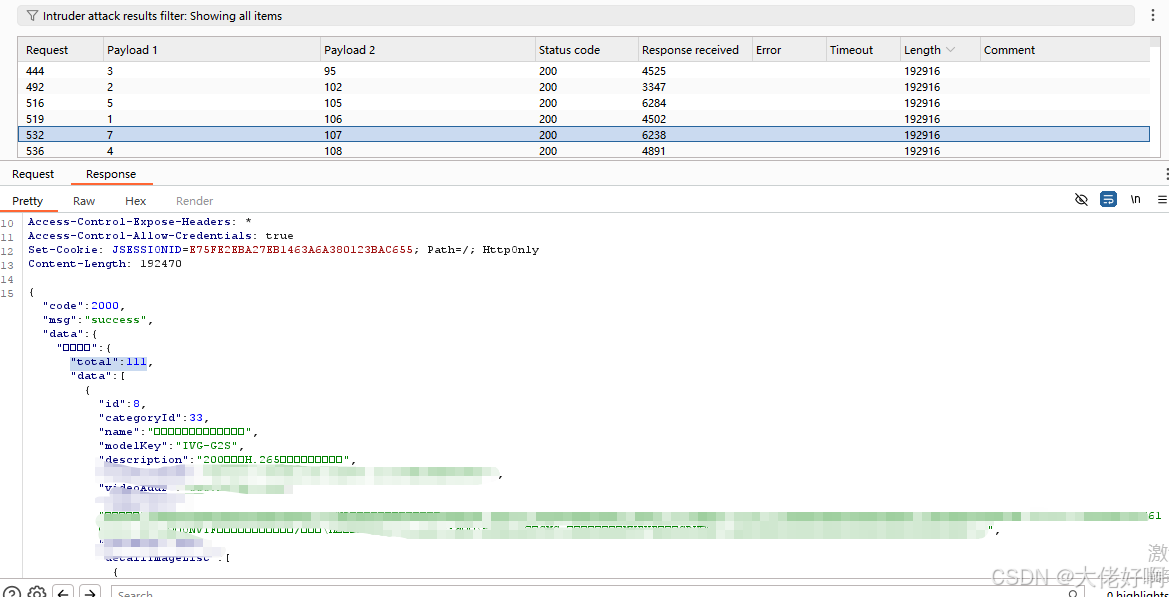Viewport: 1169px width, 597px height.
Task: Click the "code":2000 JSON line
Action: (x=84, y=306)
